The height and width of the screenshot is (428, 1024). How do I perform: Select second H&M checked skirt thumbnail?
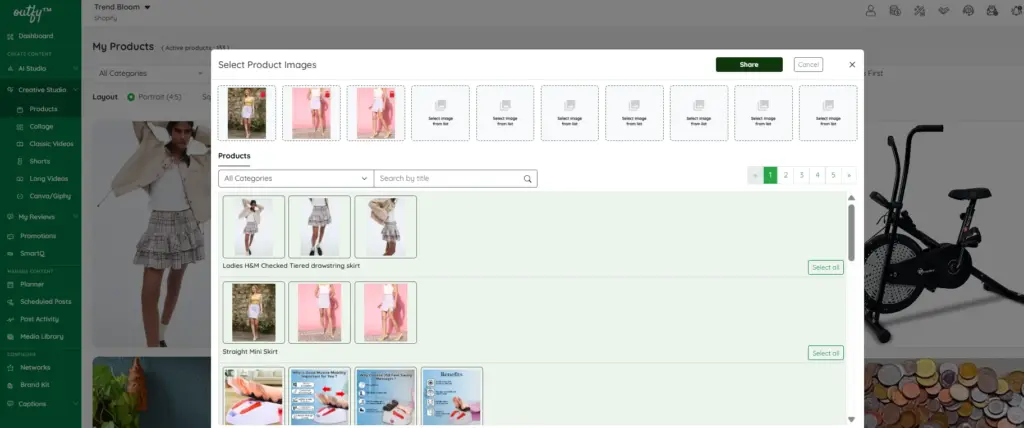[x=319, y=227]
